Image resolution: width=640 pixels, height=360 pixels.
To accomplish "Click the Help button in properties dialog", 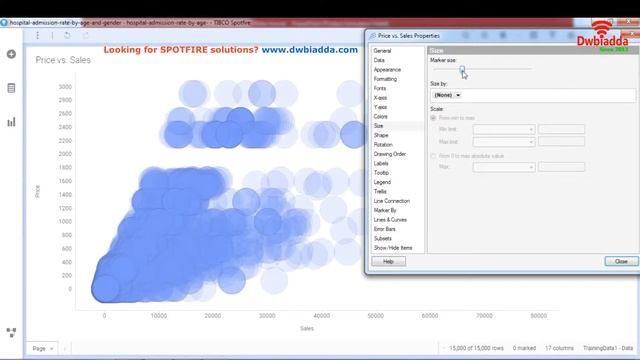I will tap(389, 261).
